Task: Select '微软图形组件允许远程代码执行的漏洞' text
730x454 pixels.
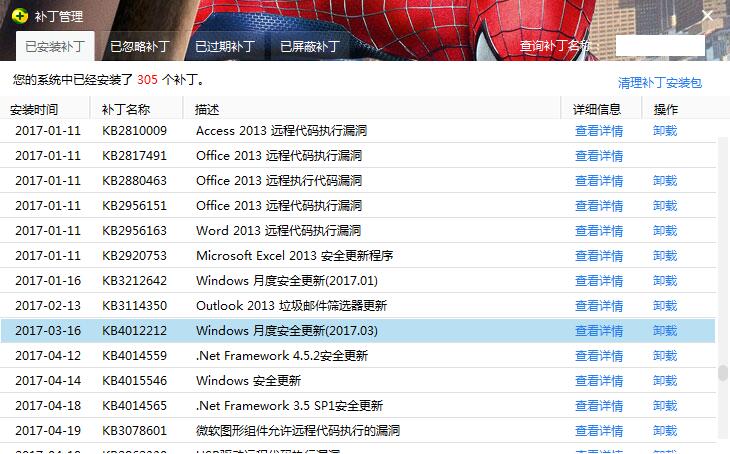Action: click(x=298, y=431)
